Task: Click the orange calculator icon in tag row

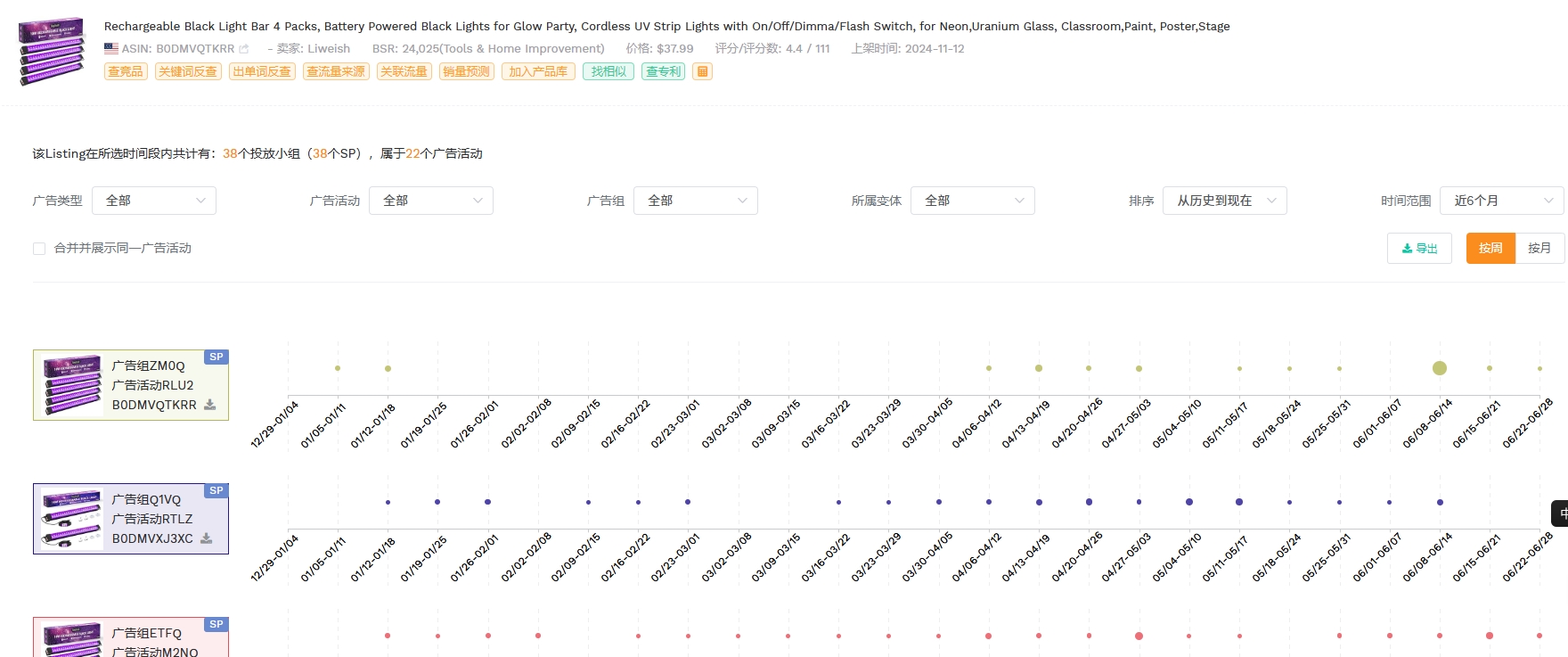Action: click(x=703, y=71)
